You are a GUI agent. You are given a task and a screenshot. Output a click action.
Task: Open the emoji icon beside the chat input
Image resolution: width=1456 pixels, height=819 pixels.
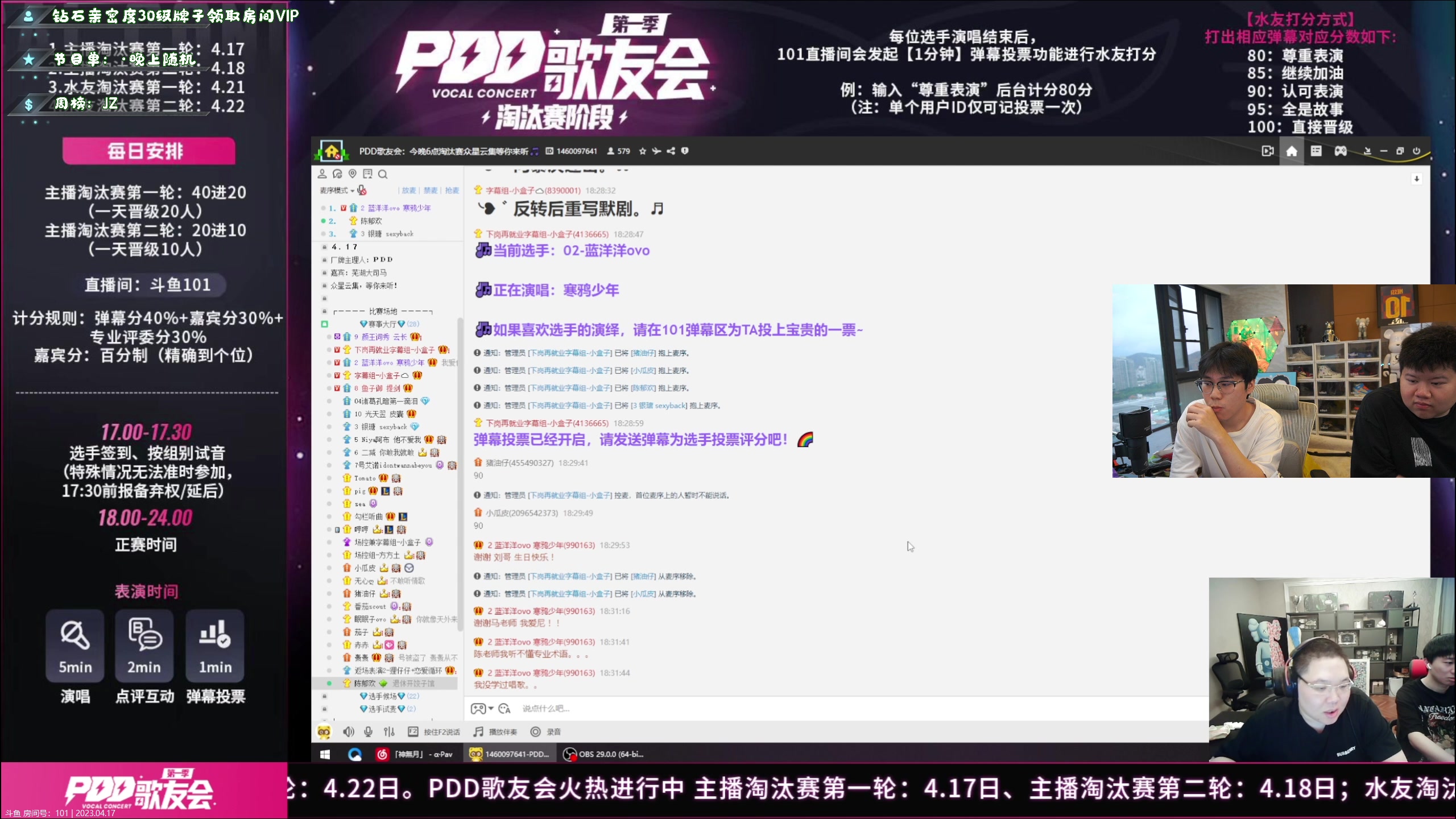[x=504, y=709]
